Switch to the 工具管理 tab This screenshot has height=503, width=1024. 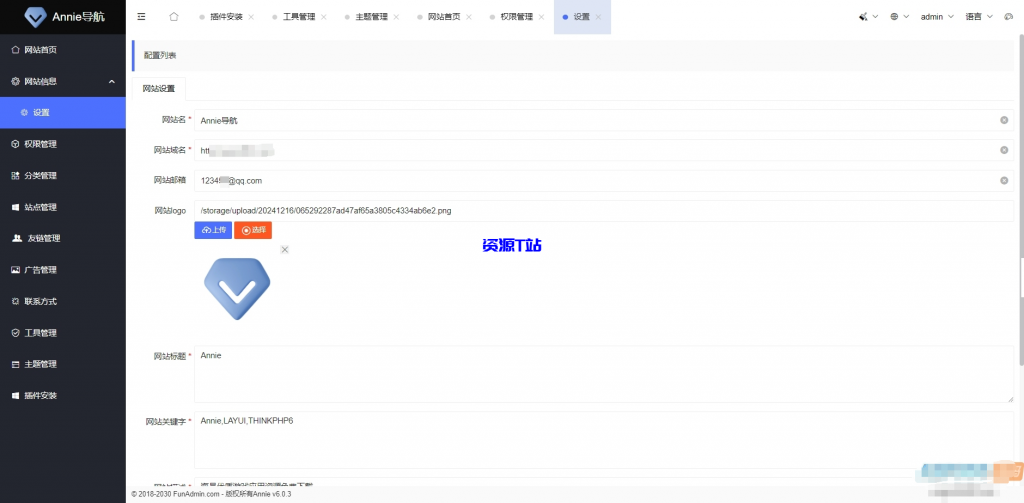click(x=299, y=17)
